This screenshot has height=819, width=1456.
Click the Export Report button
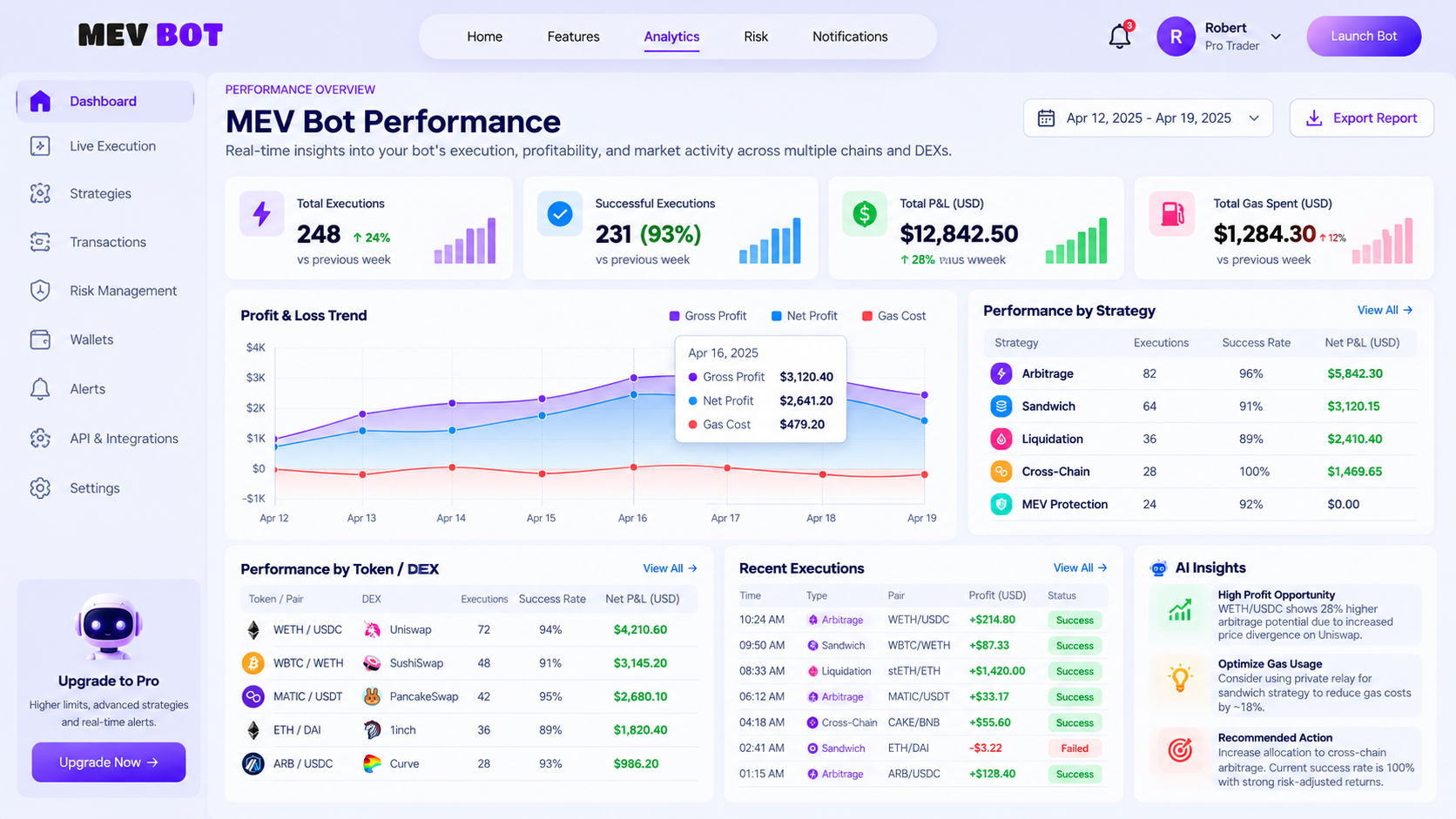click(x=1362, y=118)
